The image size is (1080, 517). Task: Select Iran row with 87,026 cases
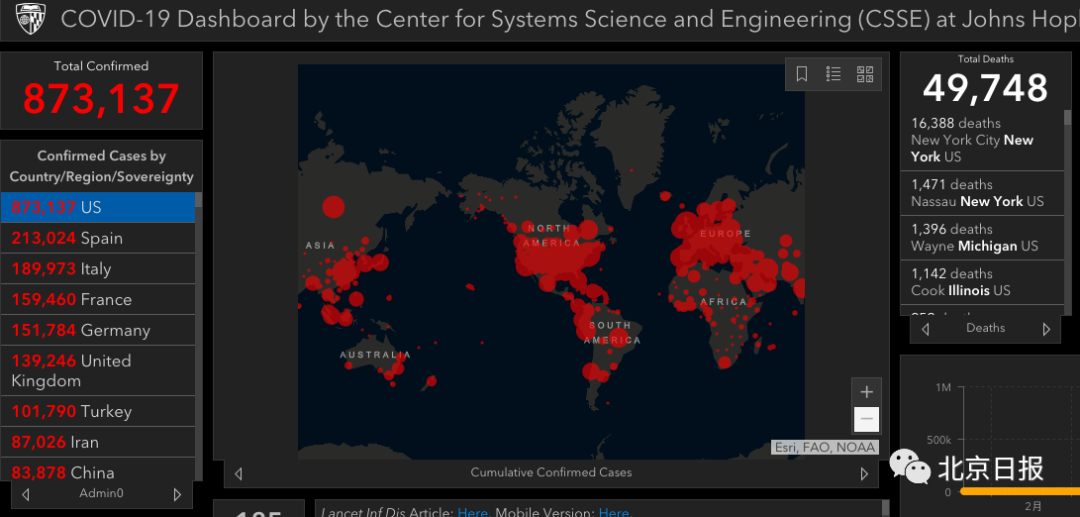point(98,442)
